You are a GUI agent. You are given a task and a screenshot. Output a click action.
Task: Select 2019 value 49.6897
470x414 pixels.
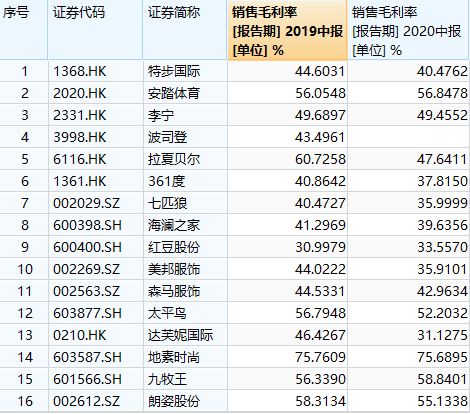pyautogui.click(x=320, y=115)
